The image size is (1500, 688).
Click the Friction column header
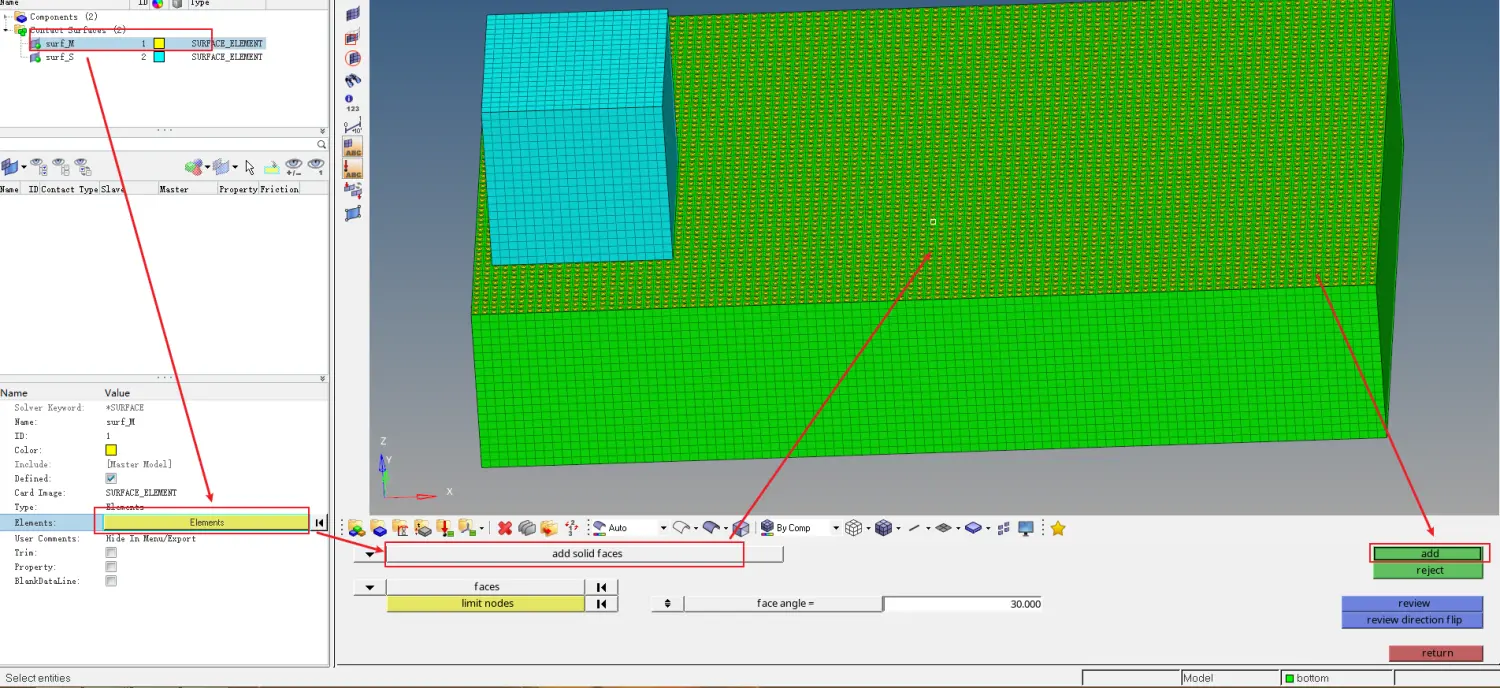[x=279, y=189]
